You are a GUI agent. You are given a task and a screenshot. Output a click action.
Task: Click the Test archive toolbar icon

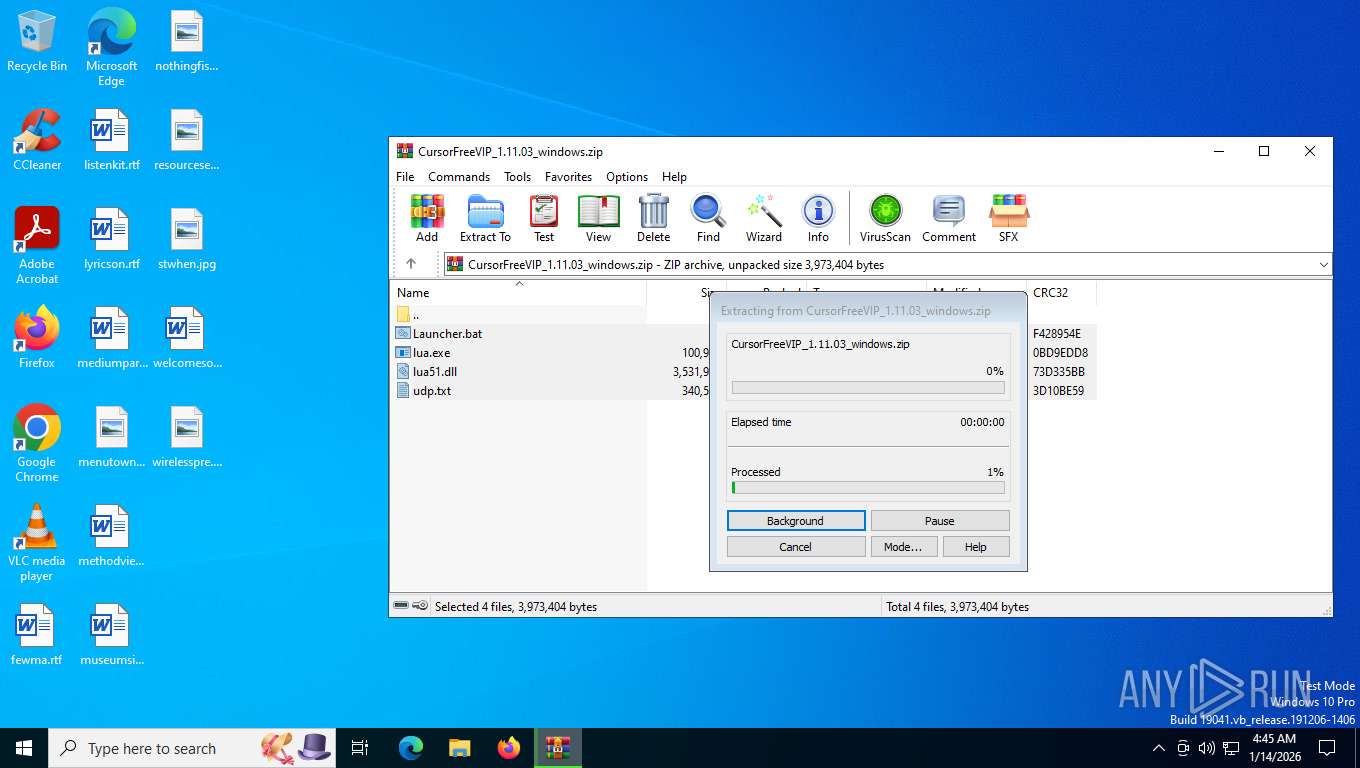tap(544, 219)
